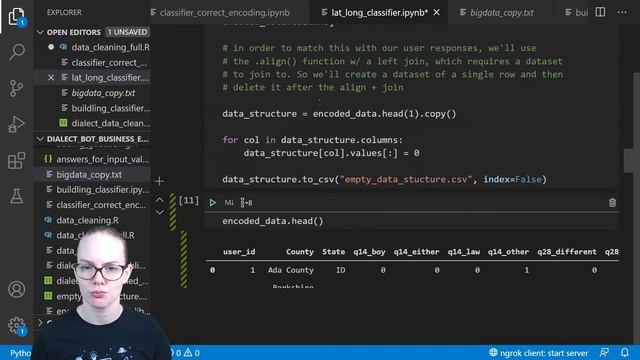
Task: Click ngrok client: start server
Action: click(539, 353)
